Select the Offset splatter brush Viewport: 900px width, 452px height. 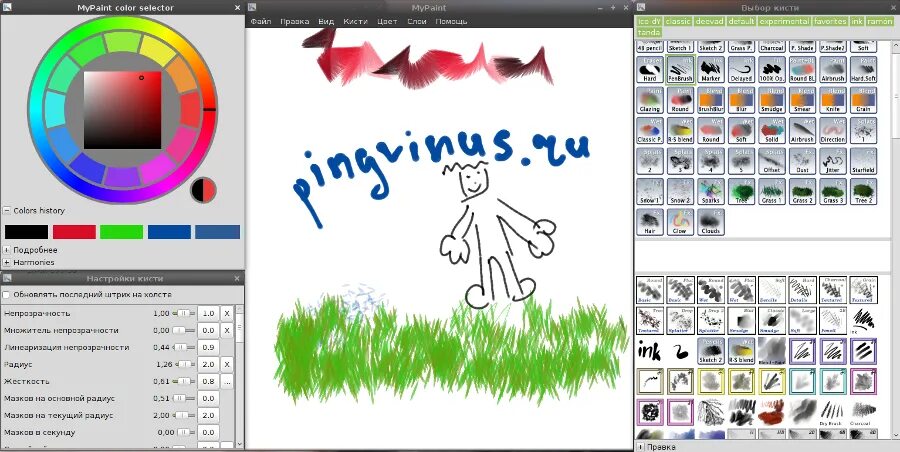pos(772,161)
